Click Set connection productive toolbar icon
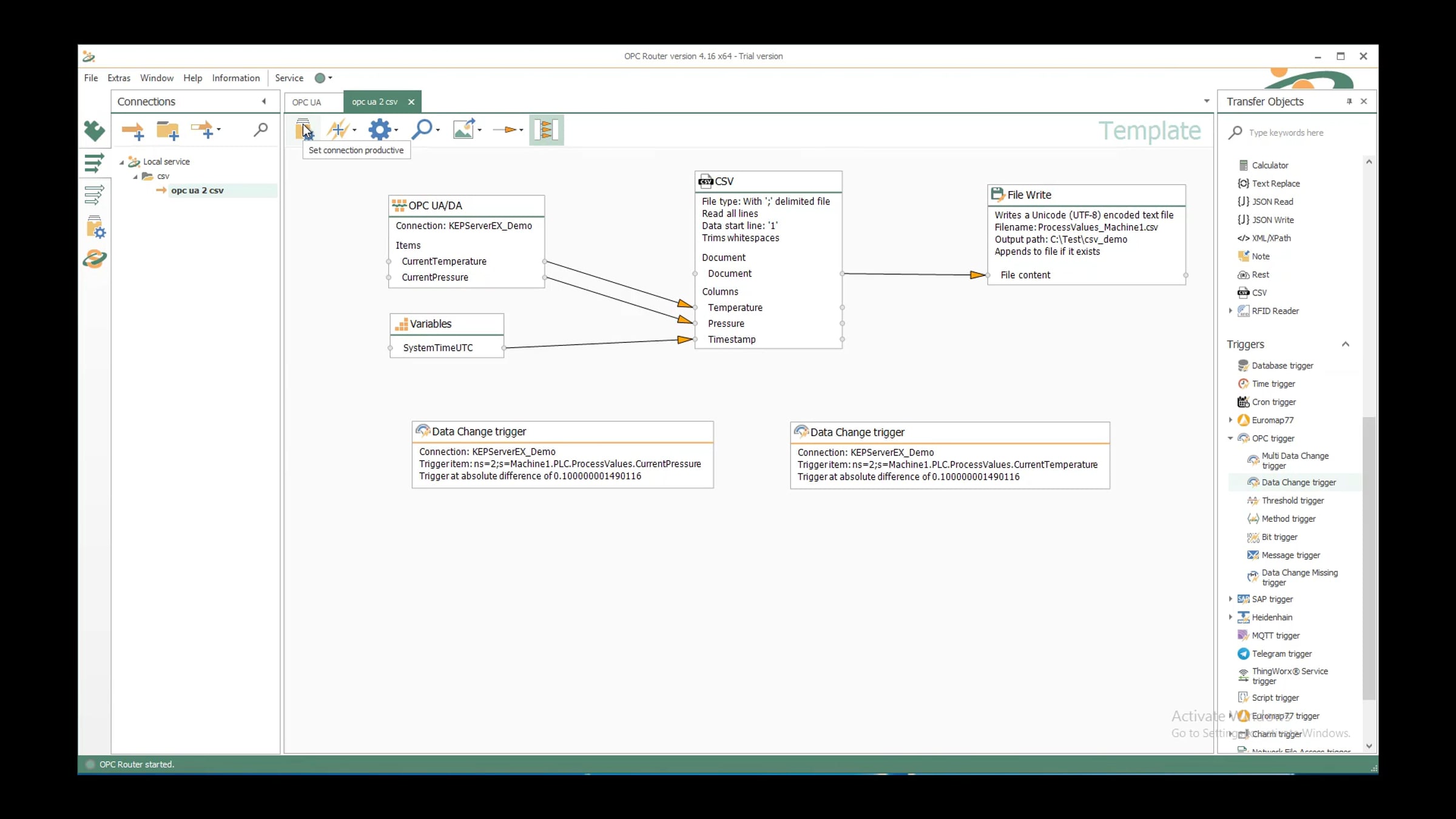The width and height of the screenshot is (1456, 819). (303, 129)
